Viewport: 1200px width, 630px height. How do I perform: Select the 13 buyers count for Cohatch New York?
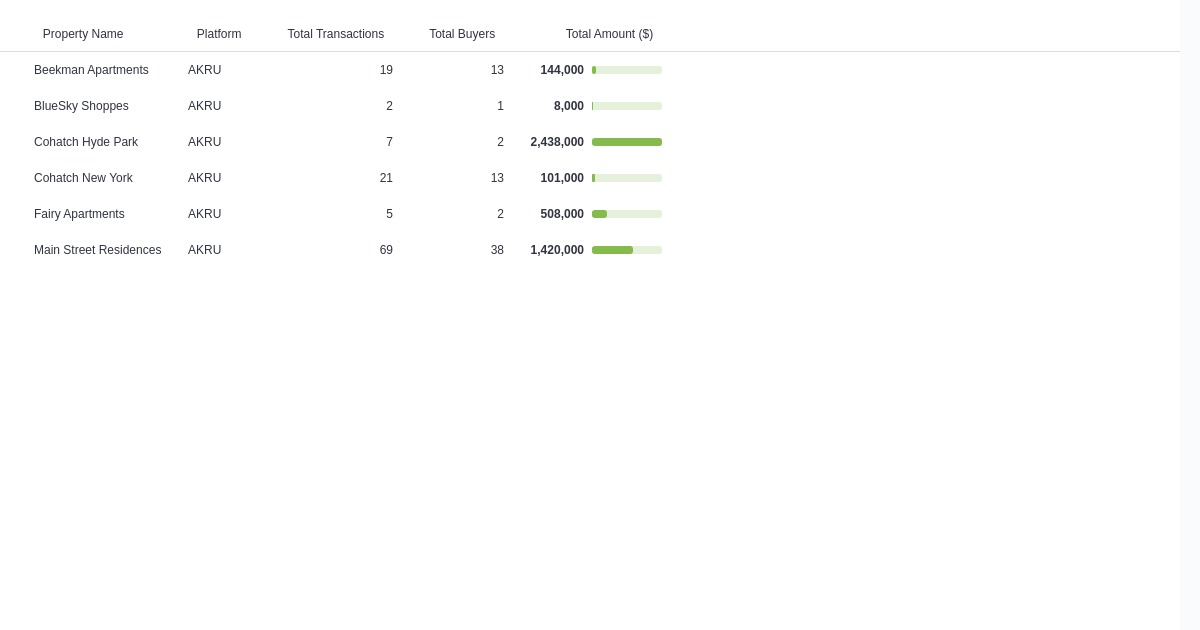coord(497,178)
